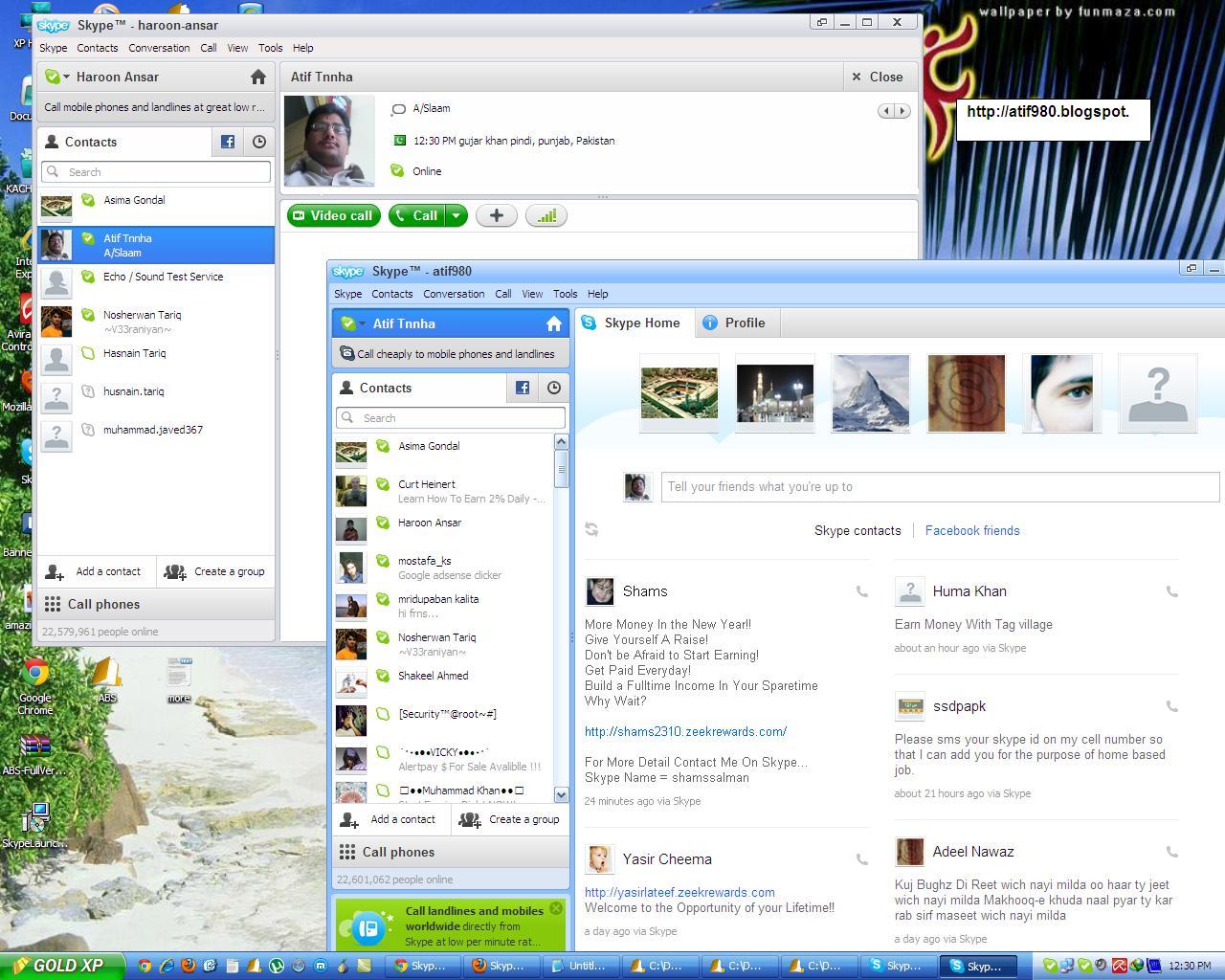Screen dimensions: 1225x980
Task: Select muhammad.javed367 in haroon-ansar contacts
Action: coord(156,436)
